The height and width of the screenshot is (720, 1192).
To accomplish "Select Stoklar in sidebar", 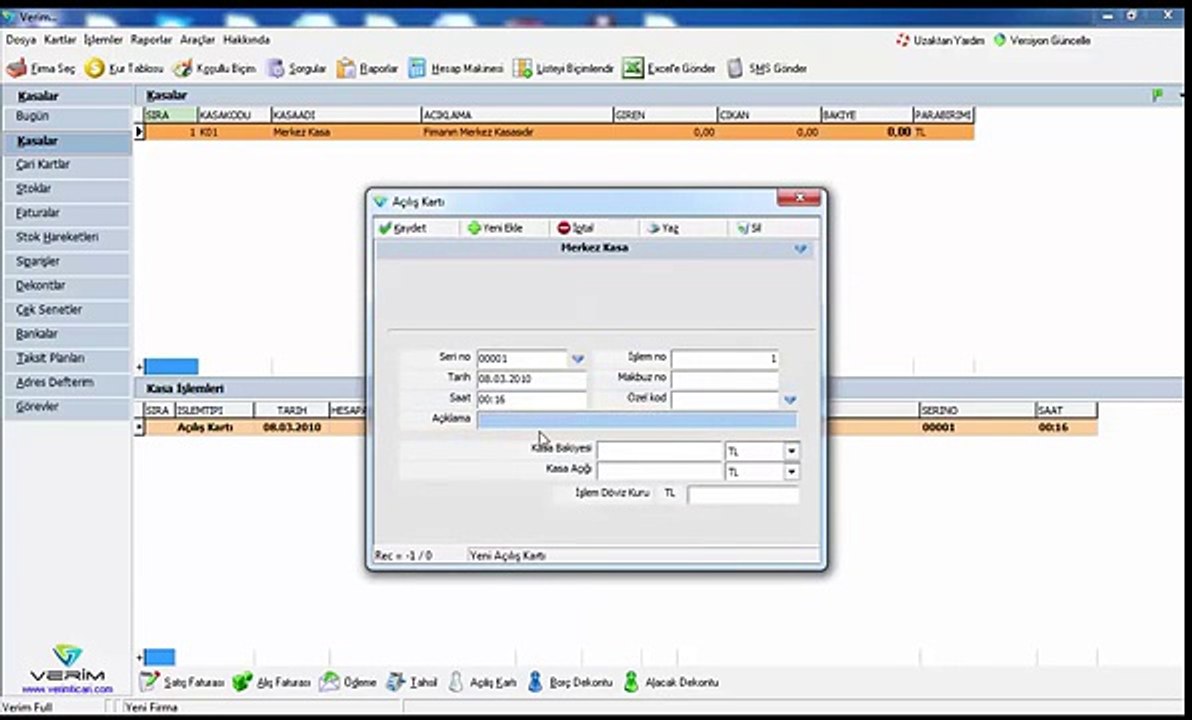I will [67, 189].
